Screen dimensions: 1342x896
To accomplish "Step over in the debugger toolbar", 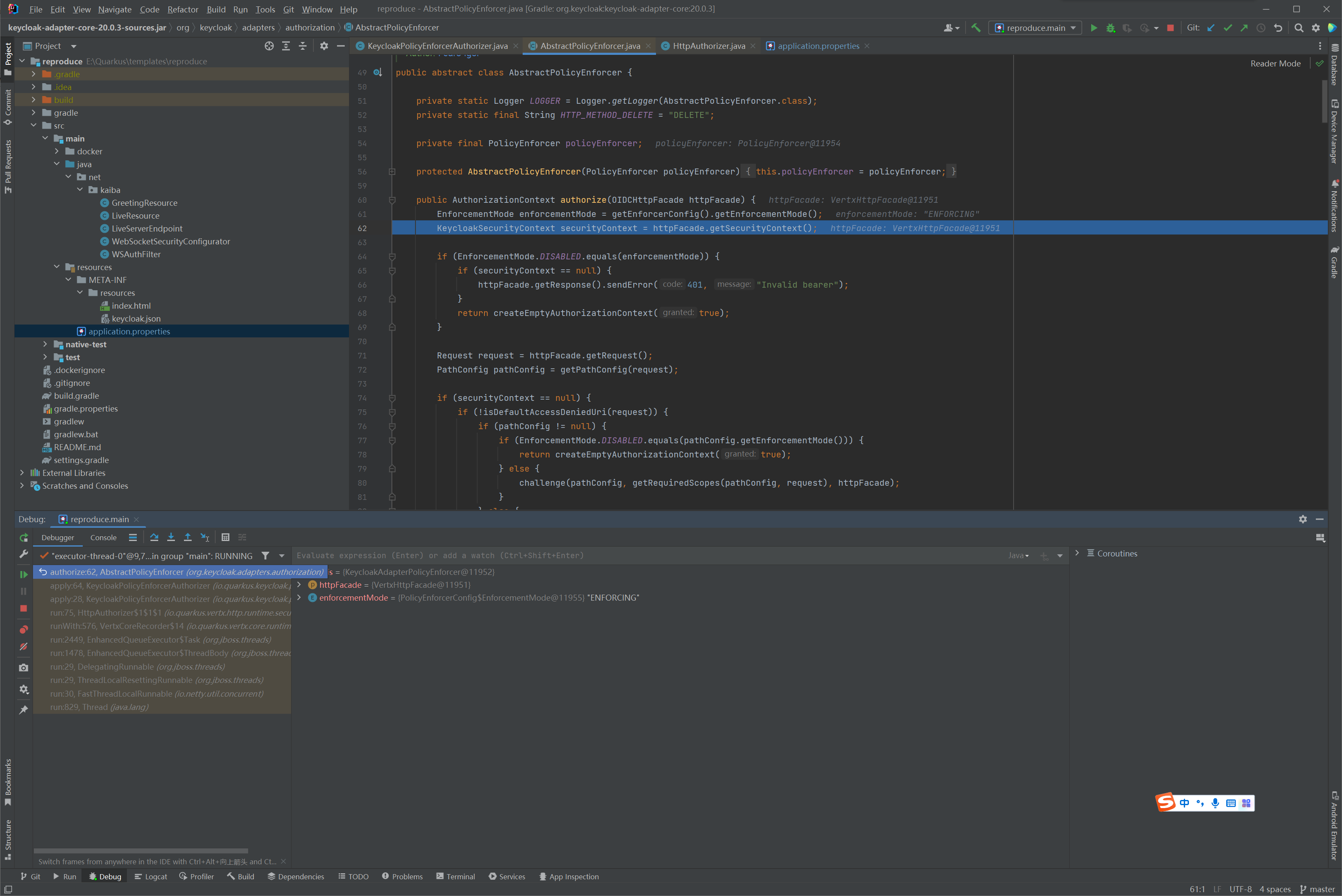I will 154,537.
